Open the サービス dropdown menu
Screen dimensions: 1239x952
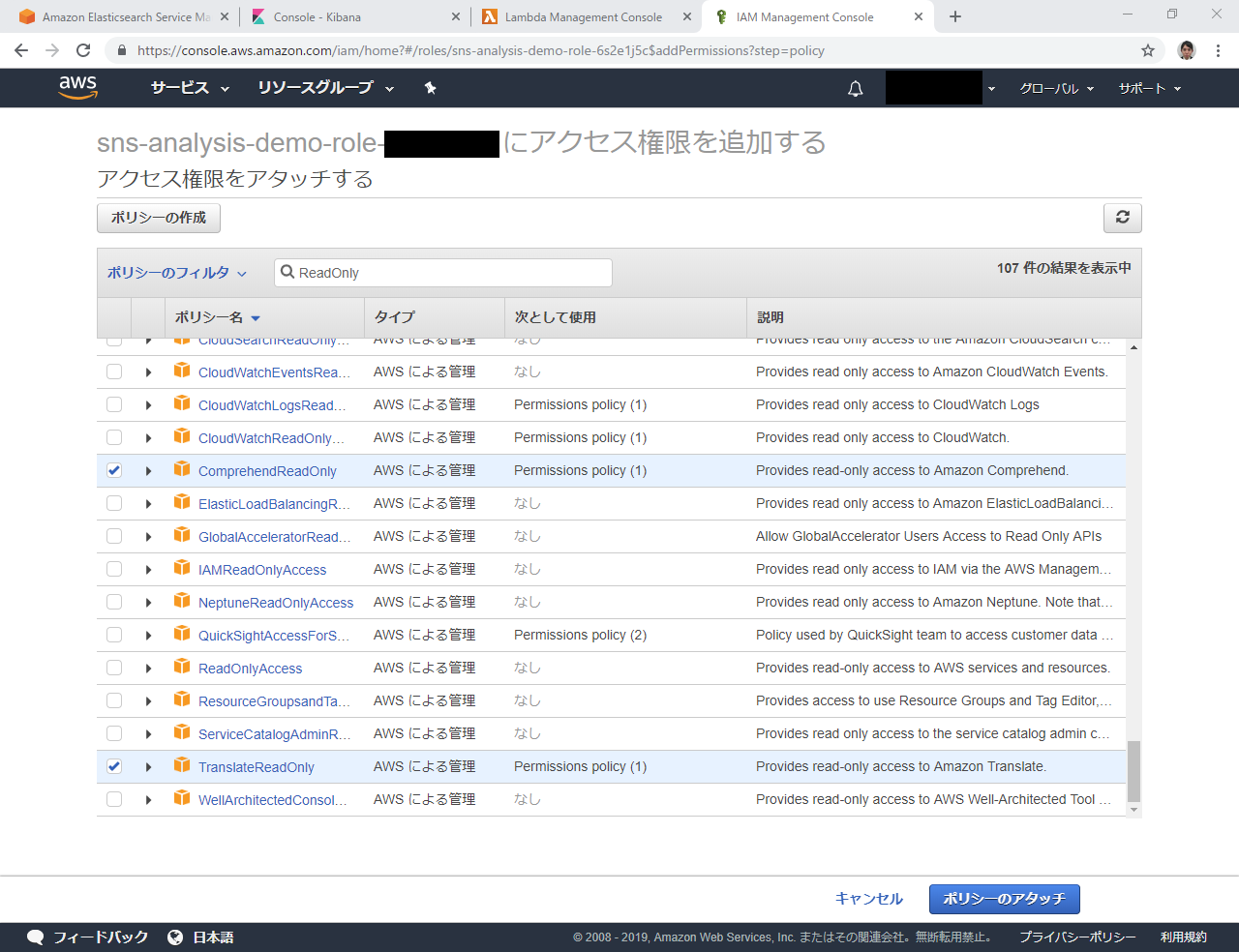point(190,88)
